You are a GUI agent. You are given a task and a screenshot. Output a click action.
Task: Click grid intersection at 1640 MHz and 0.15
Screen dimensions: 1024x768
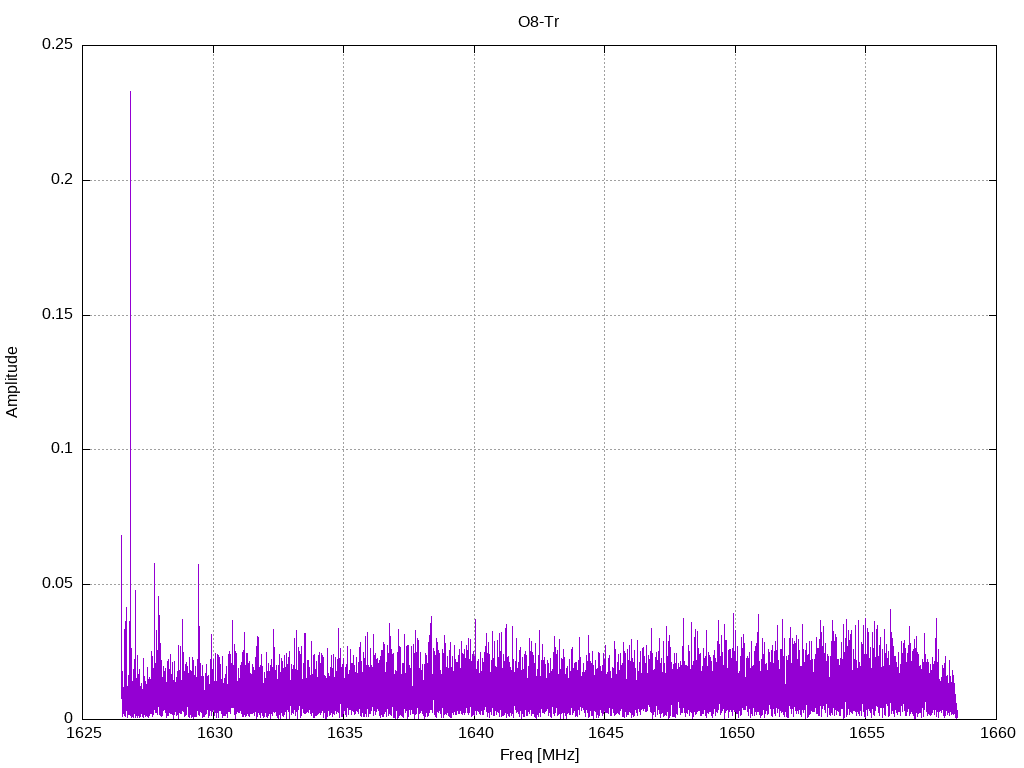pyautogui.click(x=474, y=315)
